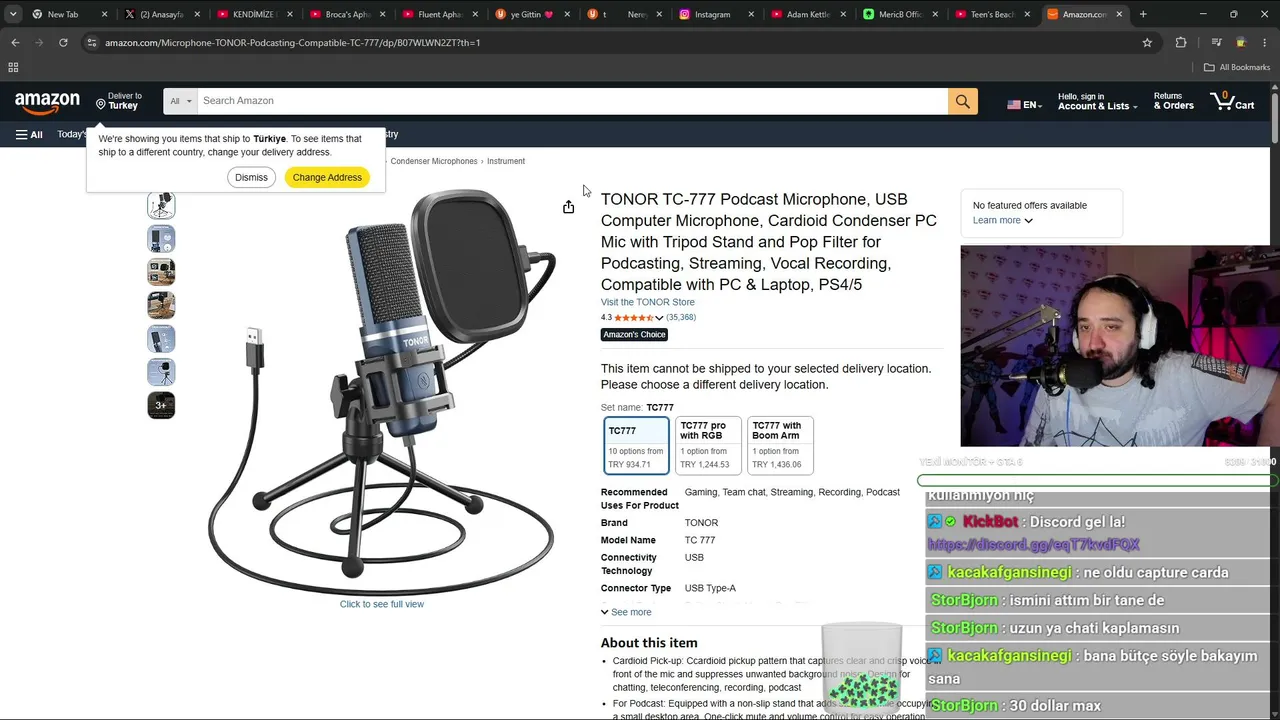
Task: Open the shopping Cart
Action: coord(1232,101)
